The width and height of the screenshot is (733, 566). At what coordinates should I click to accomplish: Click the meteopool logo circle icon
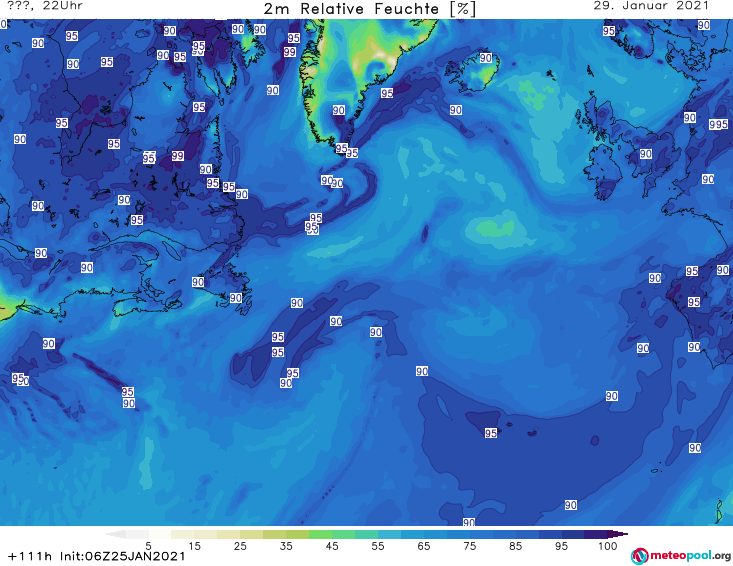click(x=639, y=556)
